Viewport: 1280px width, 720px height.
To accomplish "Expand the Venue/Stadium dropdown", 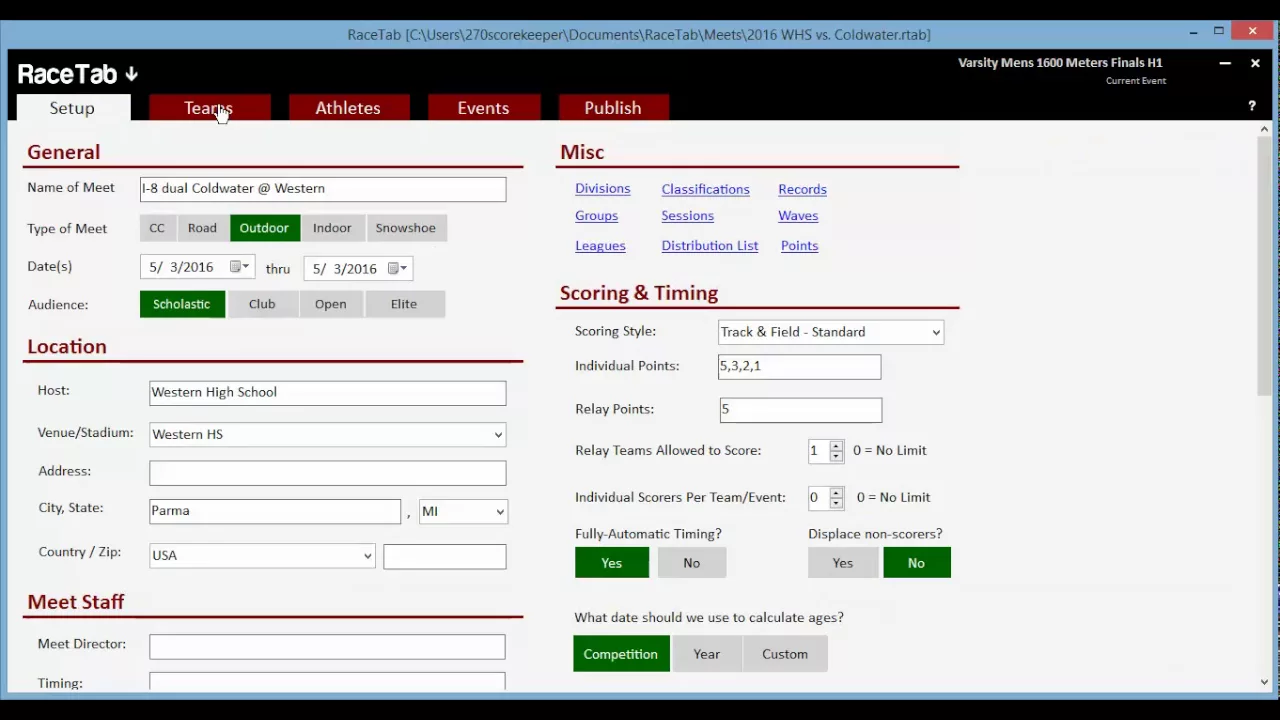I will point(498,435).
